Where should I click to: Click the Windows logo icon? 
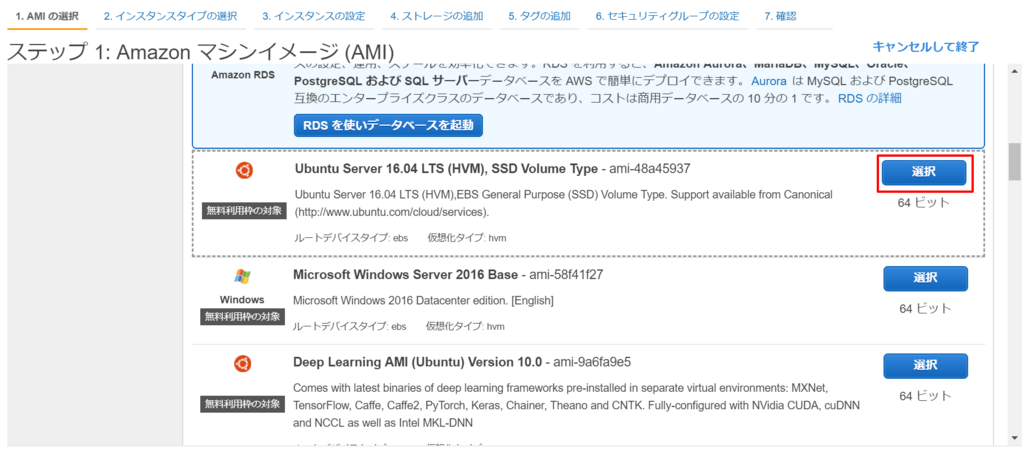click(242, 276)
